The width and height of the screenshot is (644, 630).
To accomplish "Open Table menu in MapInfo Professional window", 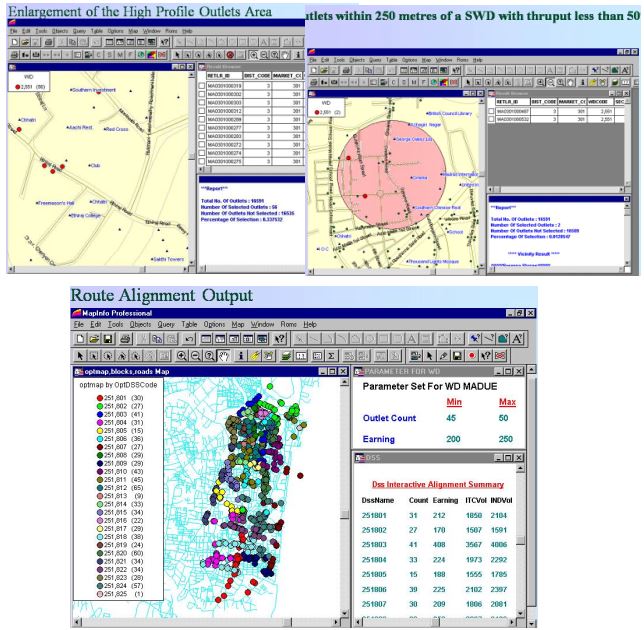I will [189, 324].
